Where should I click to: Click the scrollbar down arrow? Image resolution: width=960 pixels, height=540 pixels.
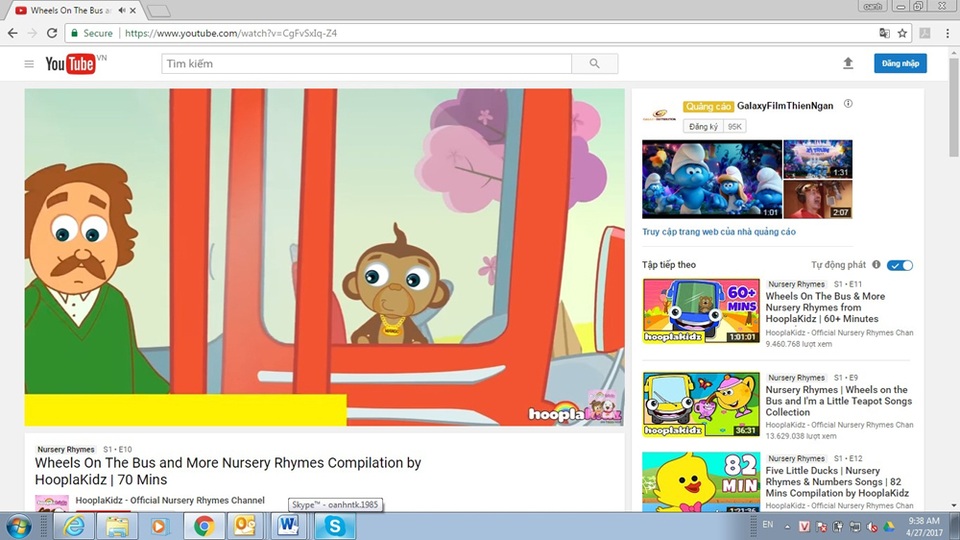click(954, 506)
